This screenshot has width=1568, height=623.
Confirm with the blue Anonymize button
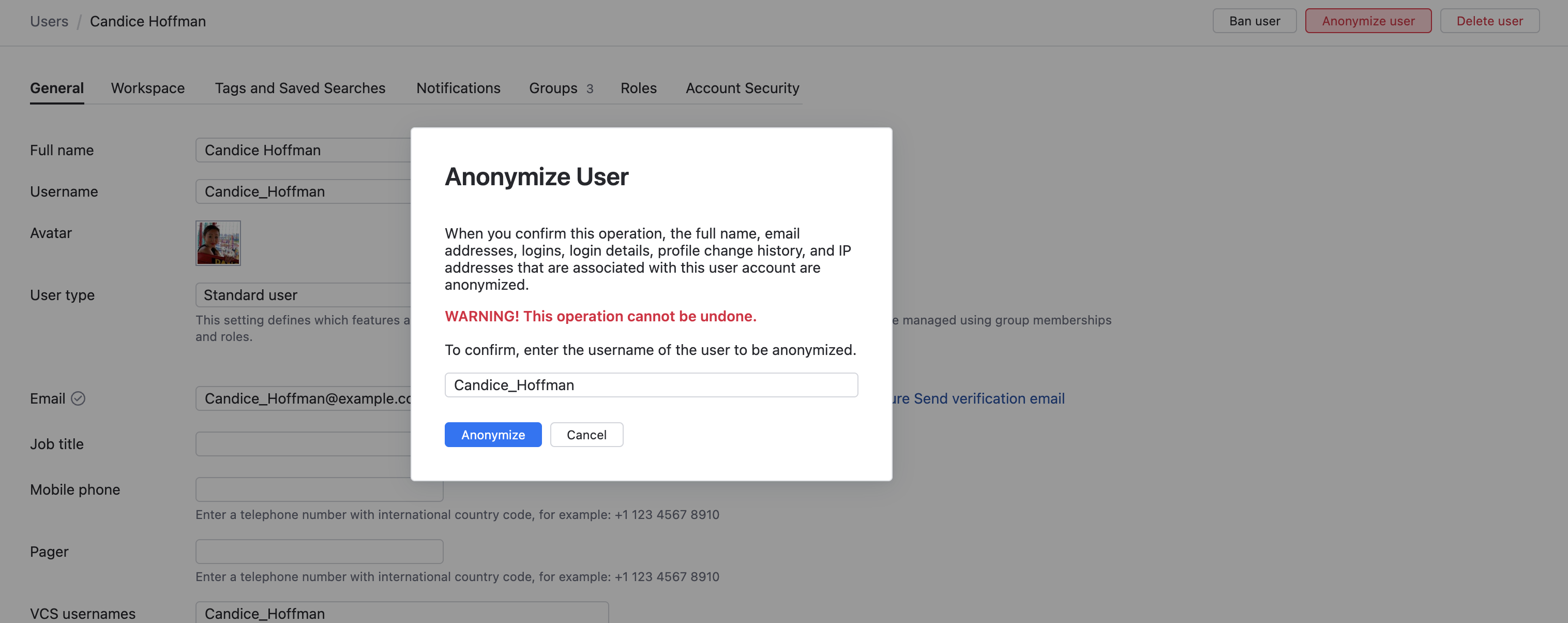[492, 435]
